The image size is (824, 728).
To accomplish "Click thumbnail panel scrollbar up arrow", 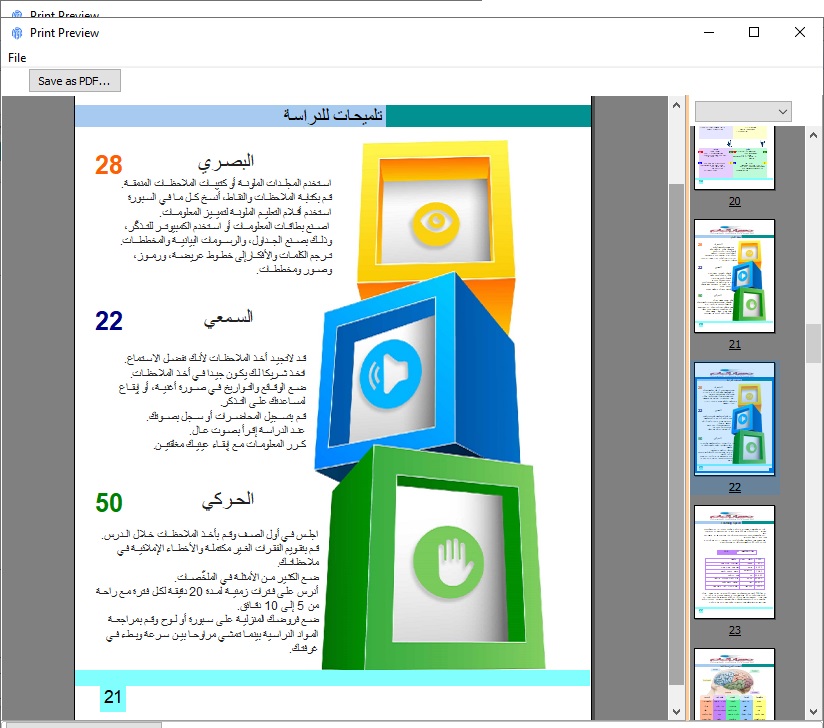I will click(x=813, y=135).
